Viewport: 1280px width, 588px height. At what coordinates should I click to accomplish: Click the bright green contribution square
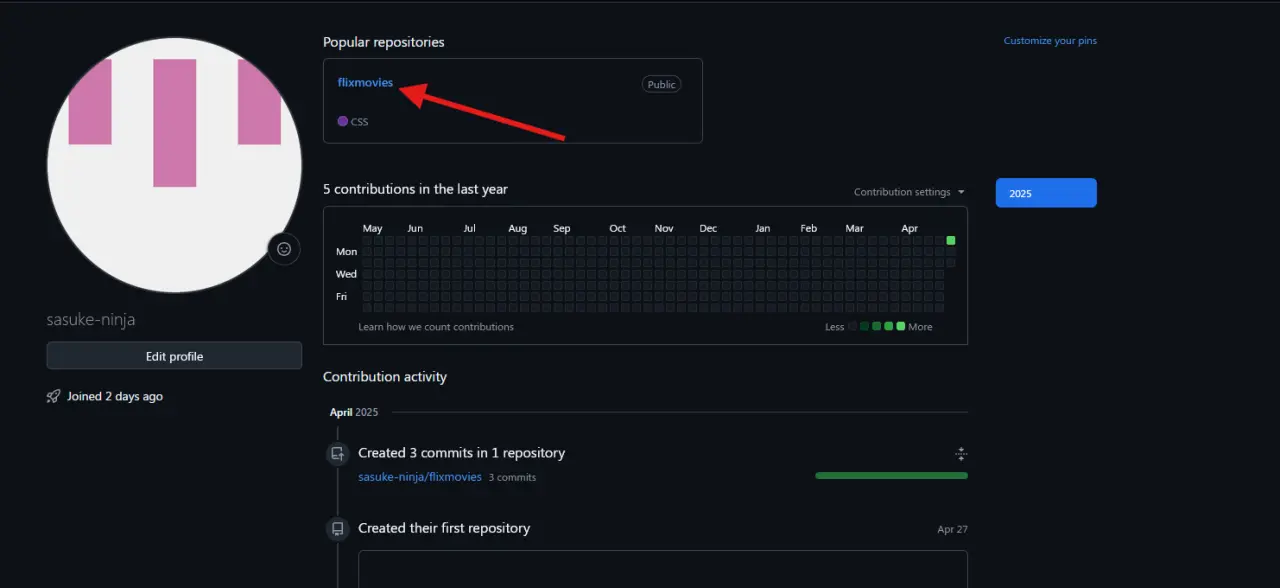coord(951,240)
